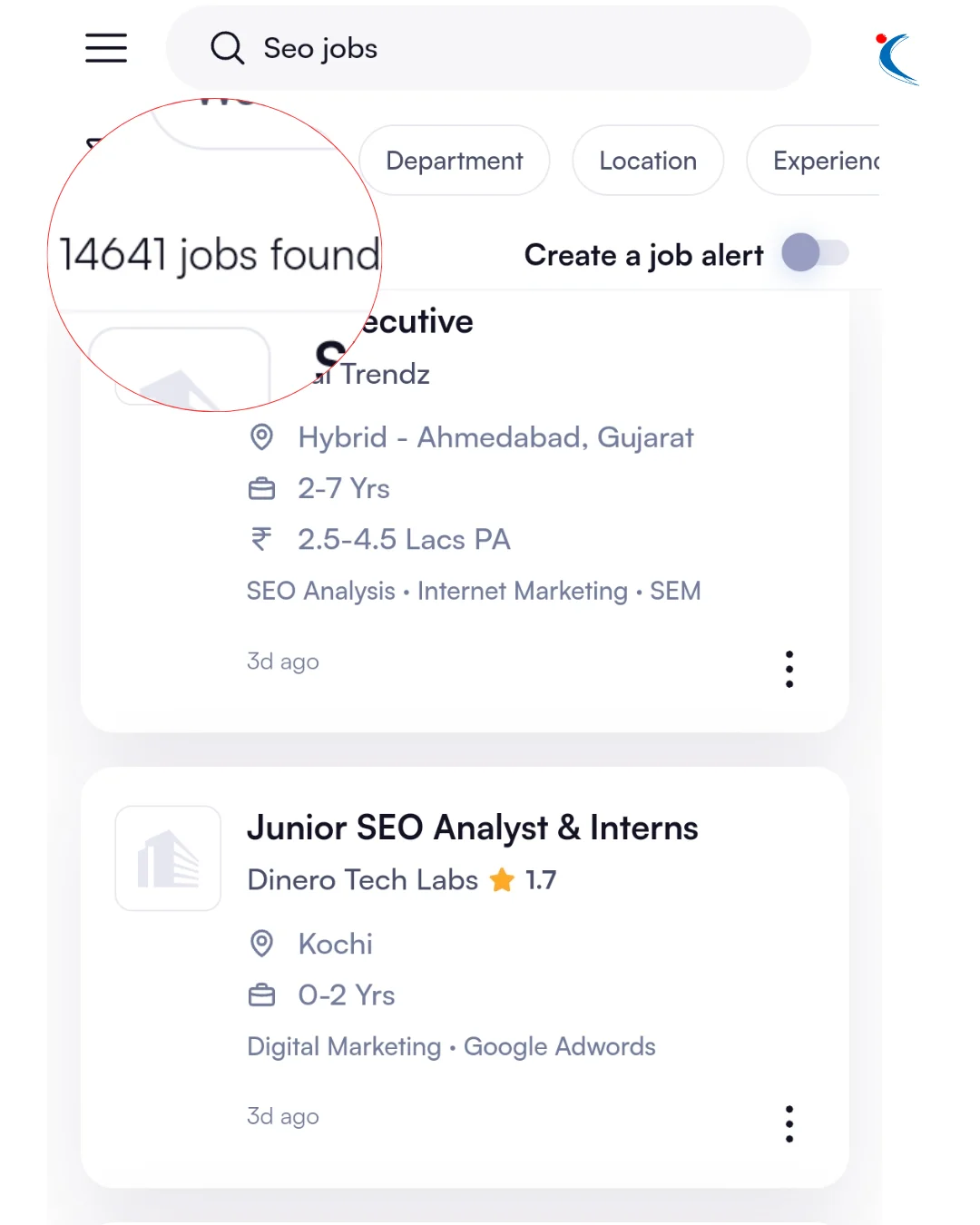Viewport: 980px width, 1225px height.
Task: Click the rupee icon beside 2.5-4.5 Lacs PA
Action: tap(261, 539)
